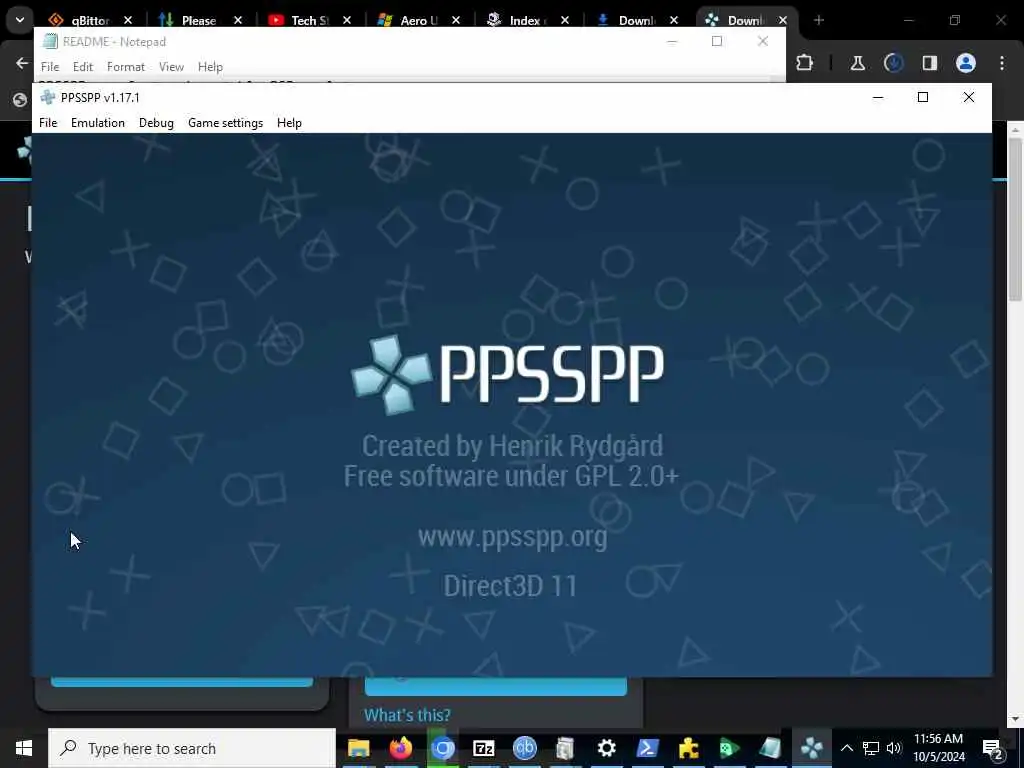Viewport: 1024px width, 768px height.
Task: Open the PPSSPP File menu
Action: pyautogui.click(x=48, y=123)
